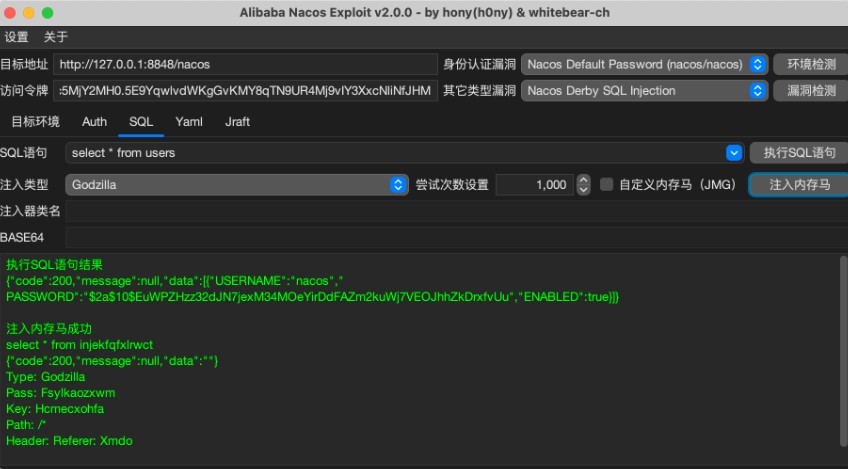Open the 注入类型 Godzilla dropdown
This screenshot has width=848, height=469.
pos(237,185)
